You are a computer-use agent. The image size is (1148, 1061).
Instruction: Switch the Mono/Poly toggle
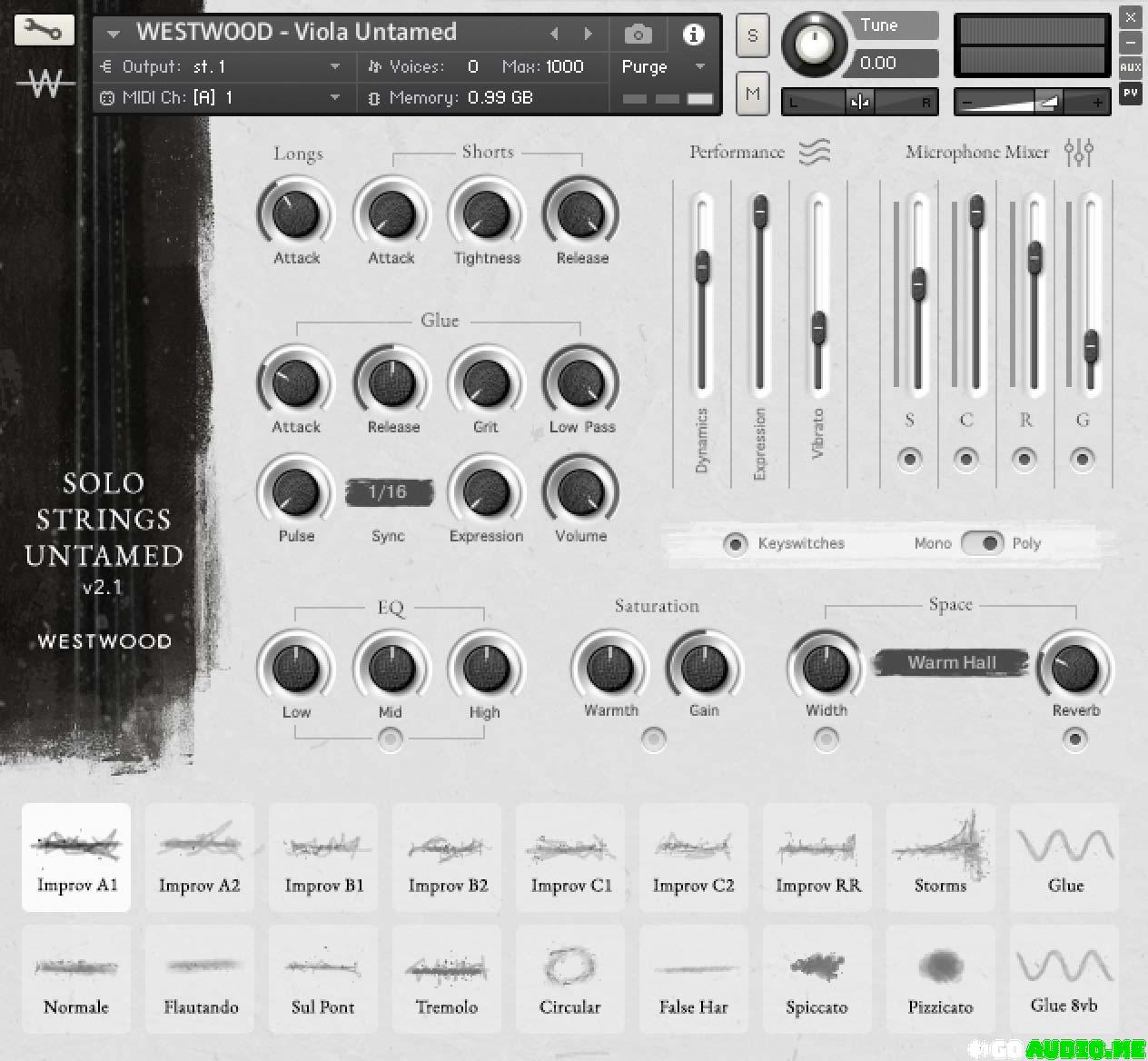click(x=982, y=543)
